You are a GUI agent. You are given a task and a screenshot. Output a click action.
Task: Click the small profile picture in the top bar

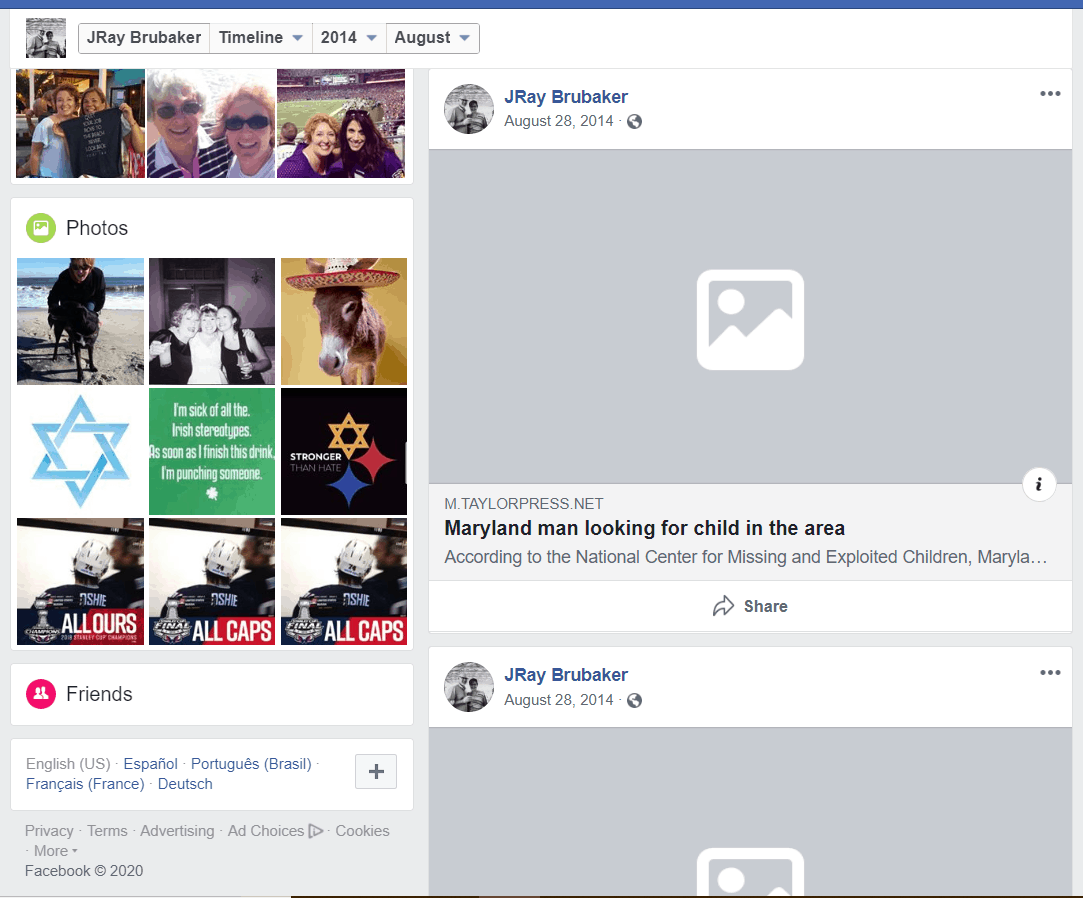(x=46, y=38)
